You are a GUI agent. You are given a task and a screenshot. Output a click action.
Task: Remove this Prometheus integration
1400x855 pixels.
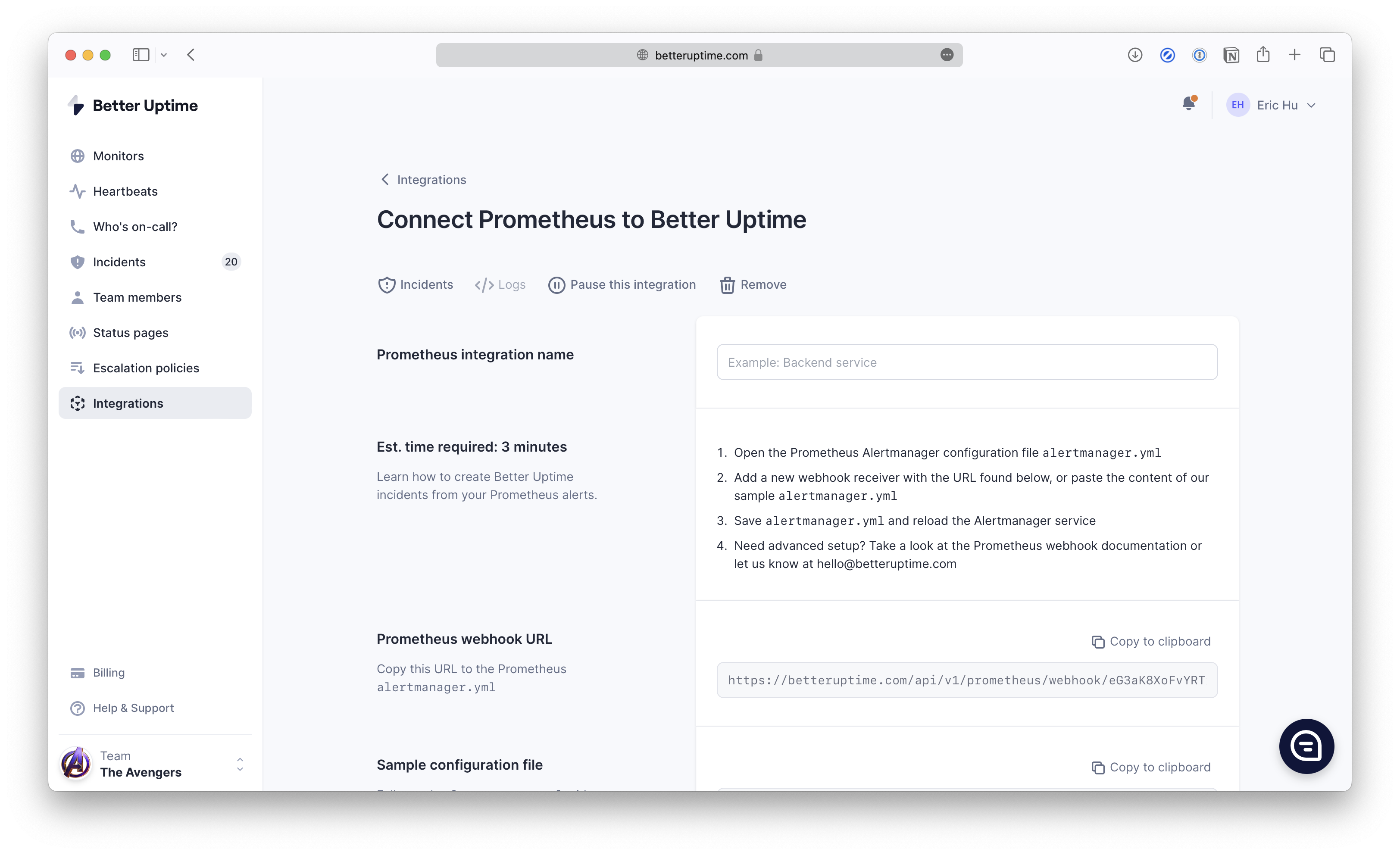(x=753, y=284)
